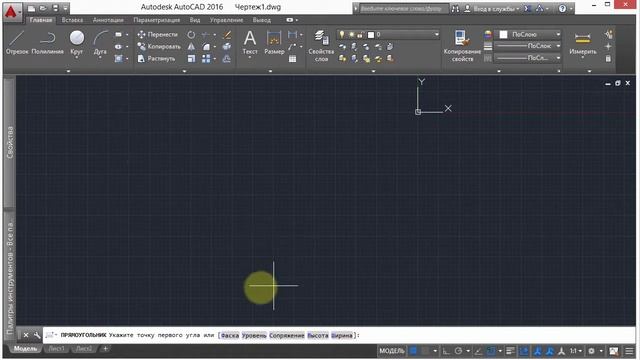Choose the Фаска command option
640x360 pixels.
pyautogui.click(x=230, y=335)
